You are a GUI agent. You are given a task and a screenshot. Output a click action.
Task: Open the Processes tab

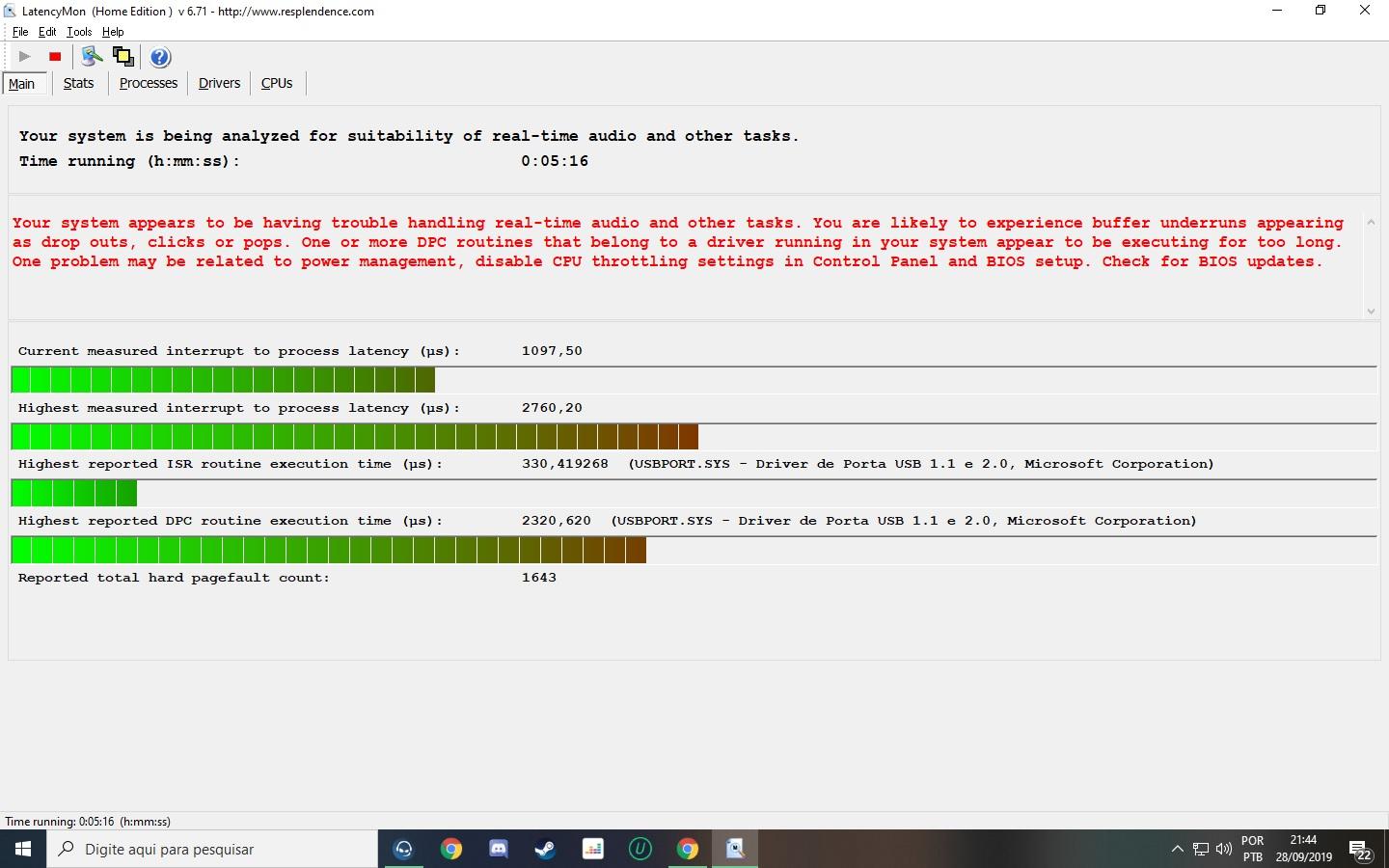tap(149, 83)
